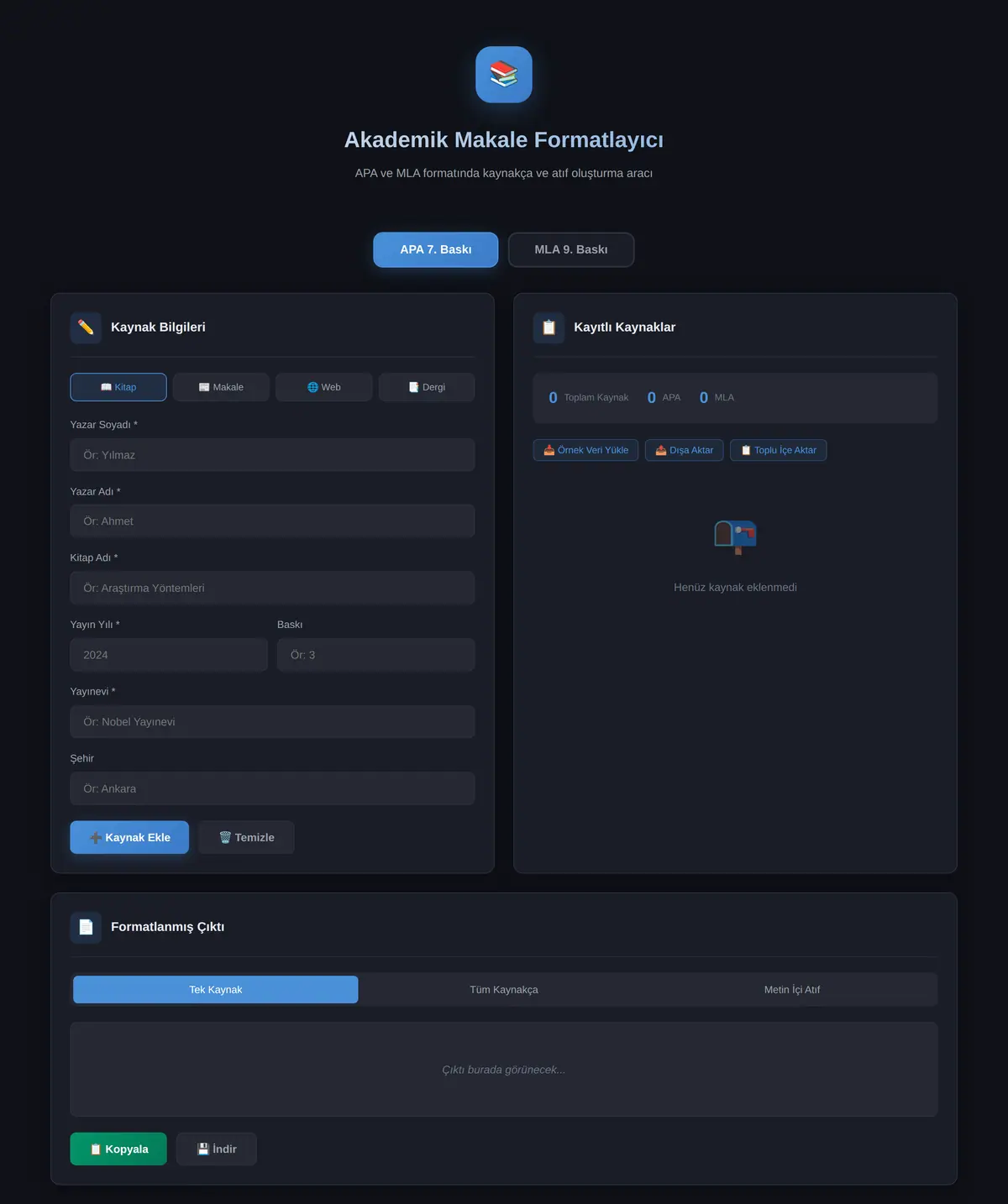The image size is (1008, 1204).
Task: Click the 'Çıktı burada görünecek...' output area
Action: tap(504, 1070)
